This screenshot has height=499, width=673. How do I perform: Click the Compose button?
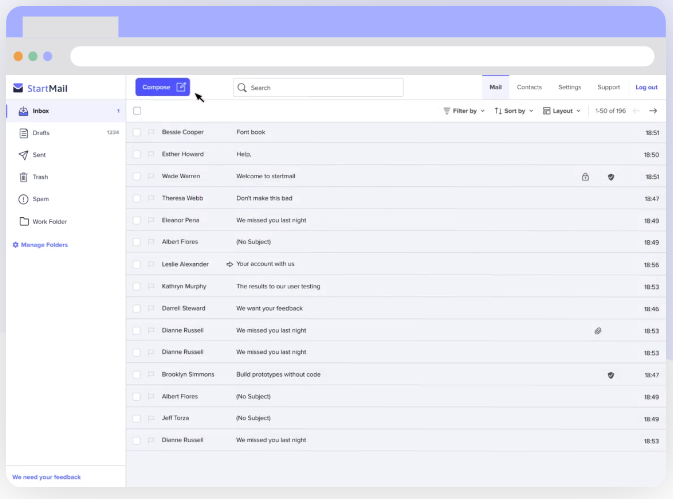tap(163, 87)
